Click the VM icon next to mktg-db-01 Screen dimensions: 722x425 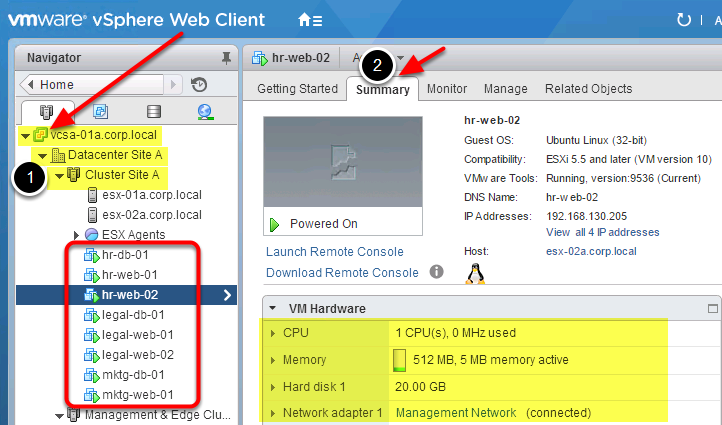pos(92,376)
